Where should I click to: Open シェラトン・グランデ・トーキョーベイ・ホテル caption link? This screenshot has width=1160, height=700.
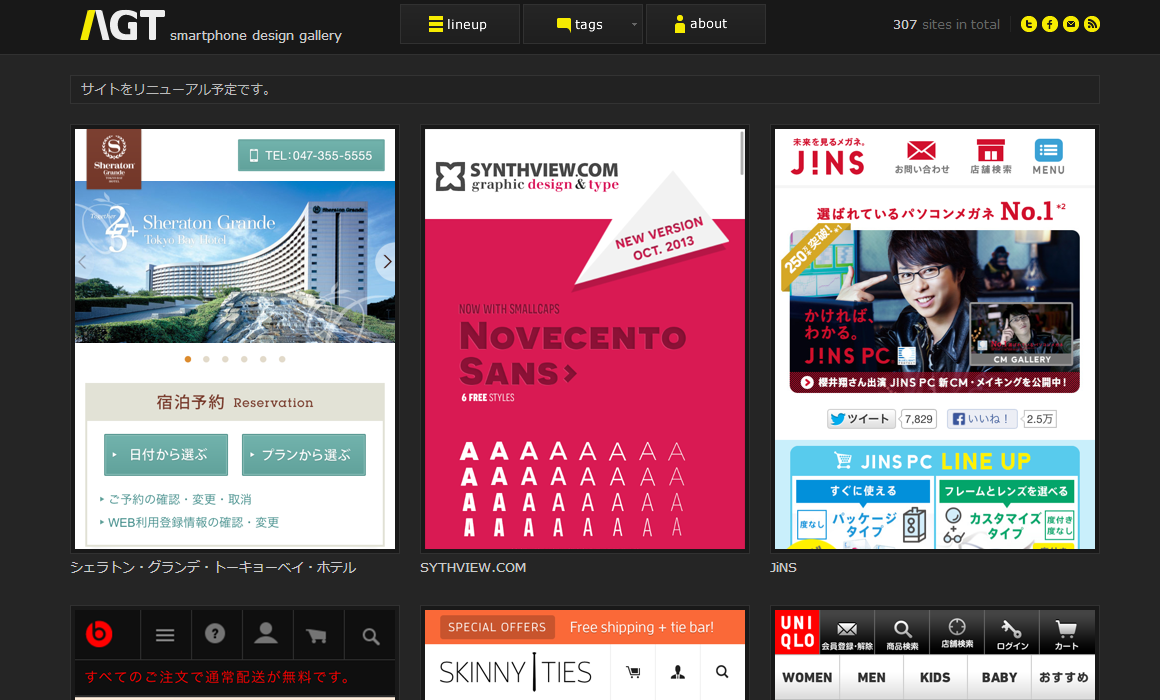pos(213,568)
